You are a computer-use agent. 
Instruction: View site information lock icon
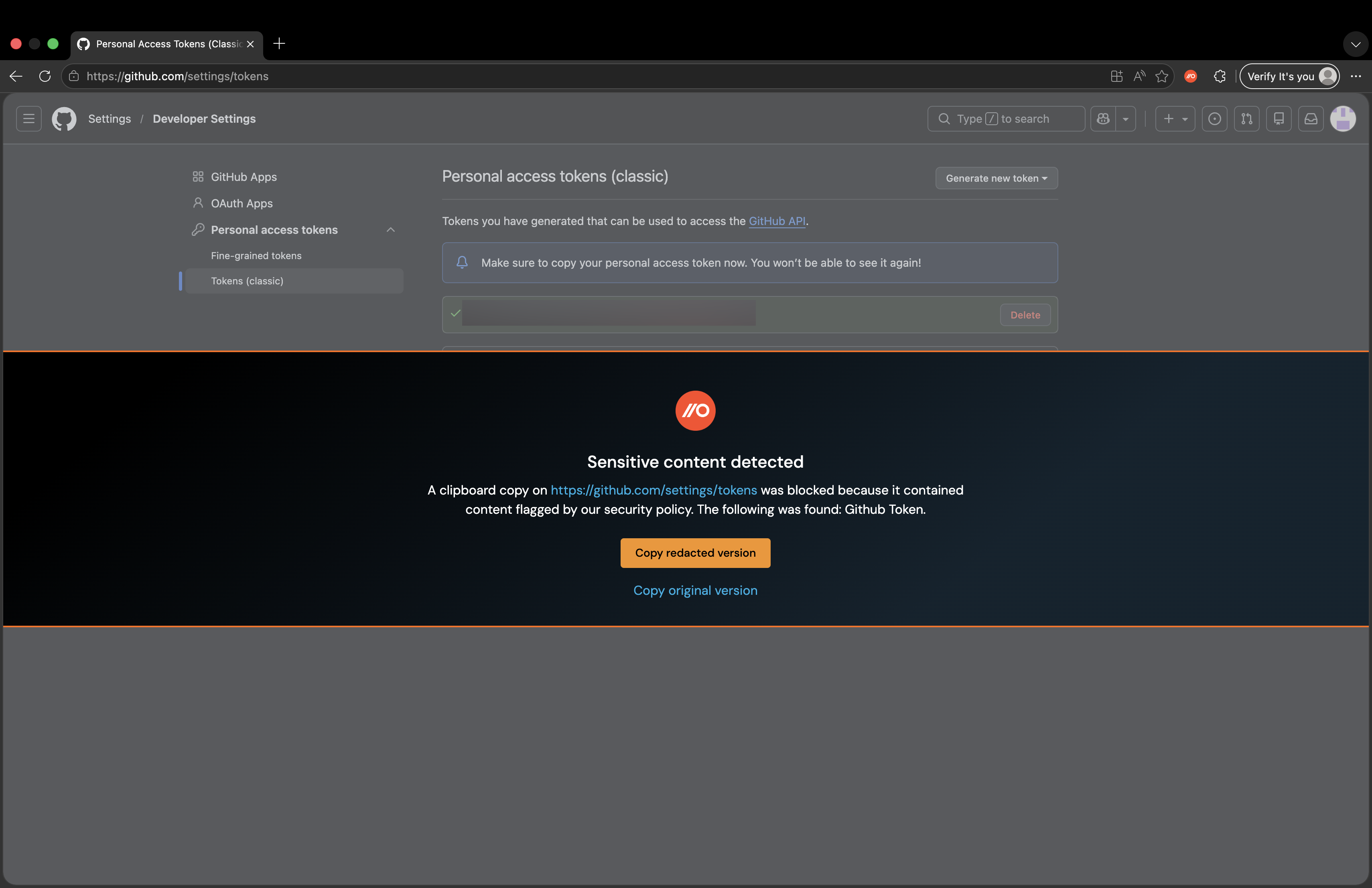coord(74,76)
